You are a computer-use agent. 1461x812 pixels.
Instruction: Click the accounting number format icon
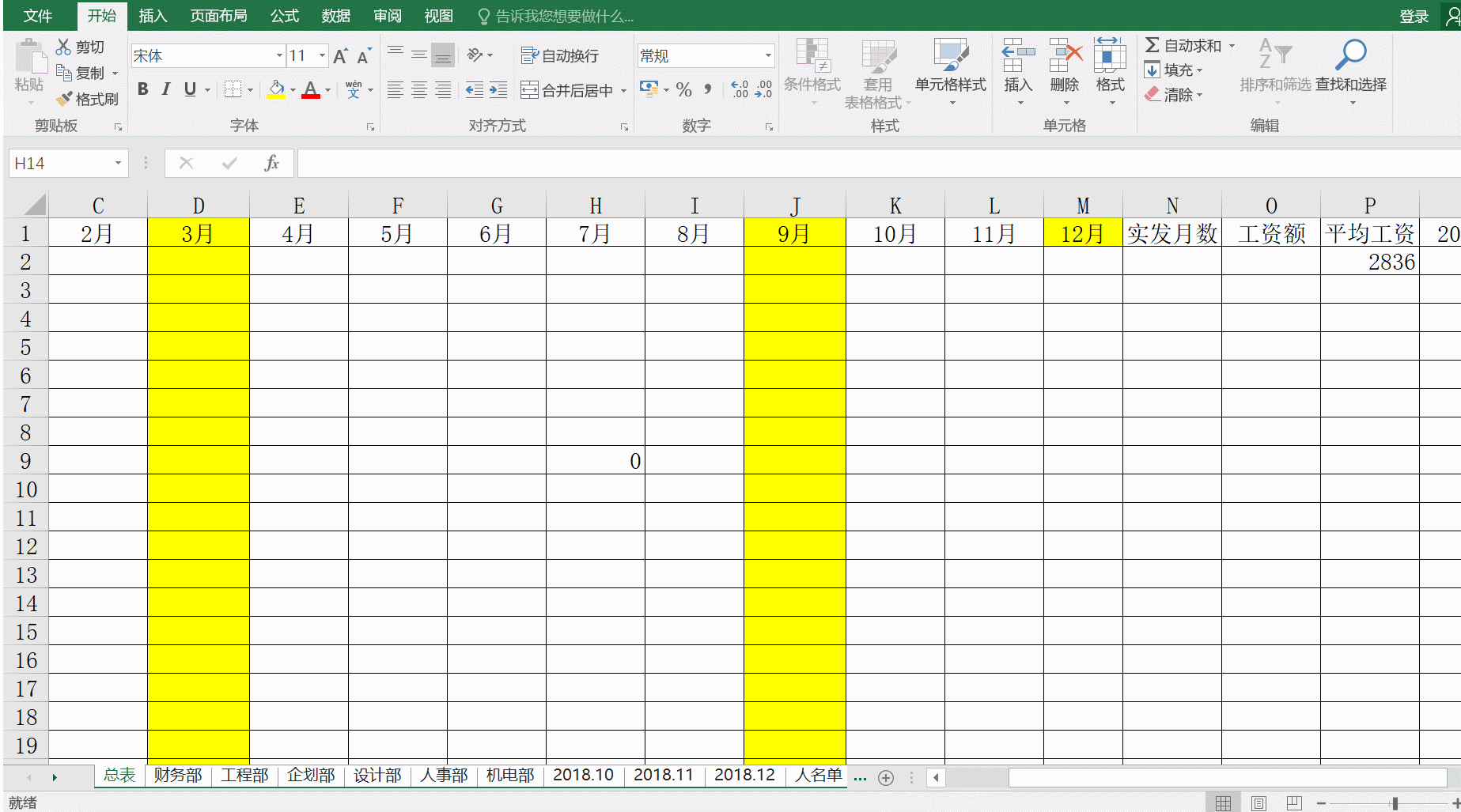649,89
